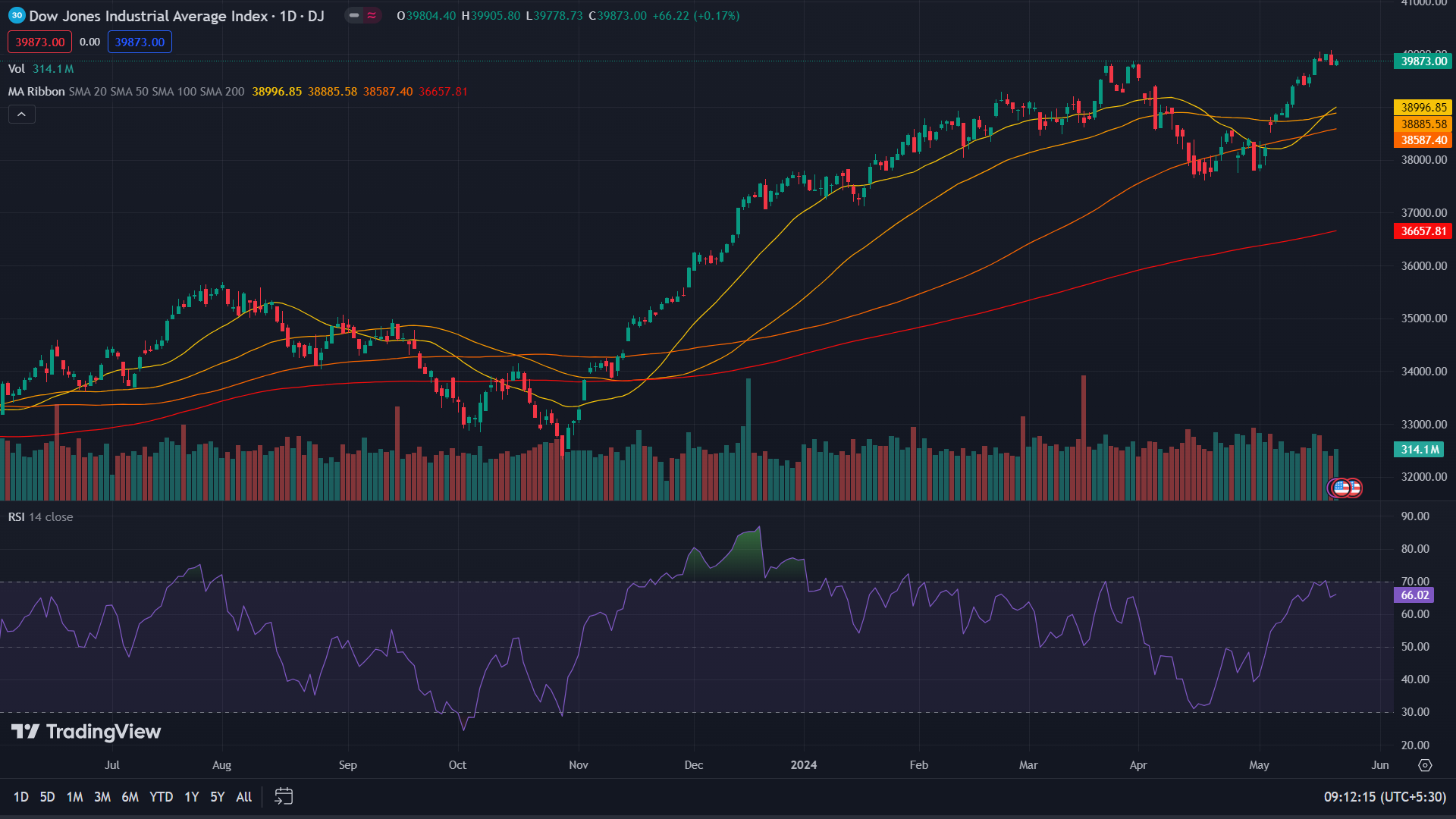Click the May label on the time axis

coord(1259,765)
